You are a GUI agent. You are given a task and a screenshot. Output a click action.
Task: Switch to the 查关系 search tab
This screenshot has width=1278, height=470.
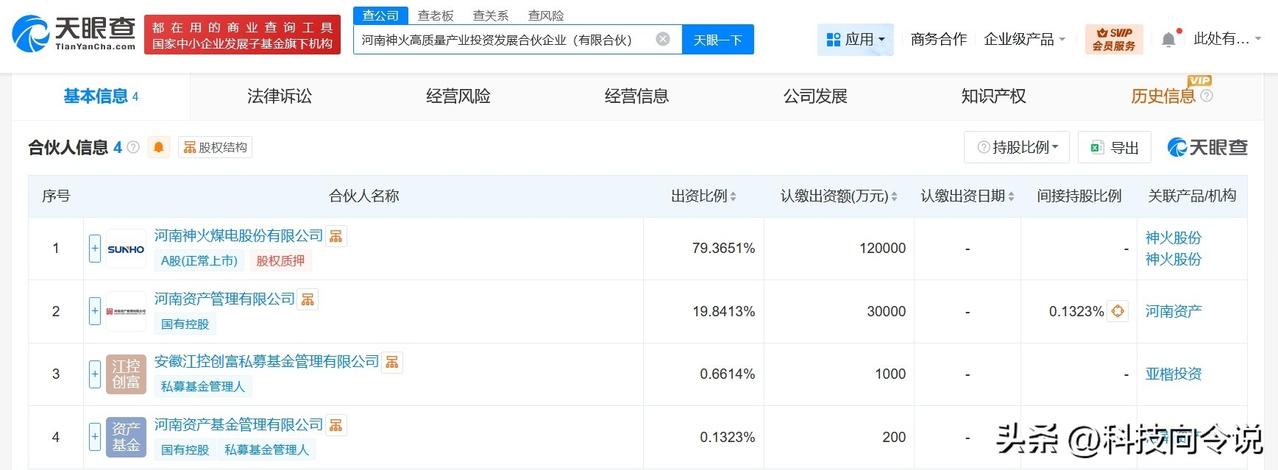pos(490,15)
